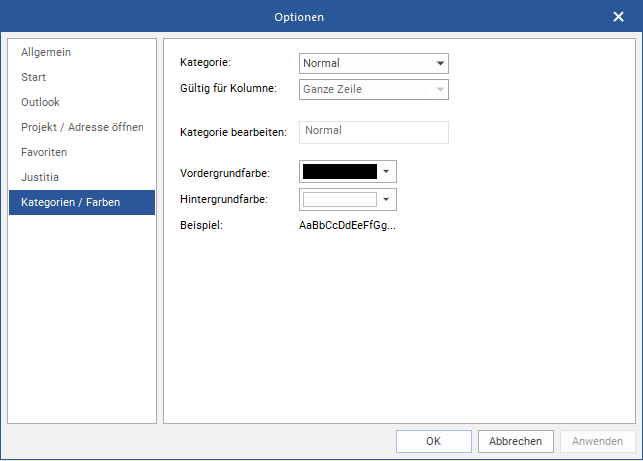Confirm the dialog with OK
The width and height of the screenshot is (643, 461).
pyautogui.click(x=433, y=441)
